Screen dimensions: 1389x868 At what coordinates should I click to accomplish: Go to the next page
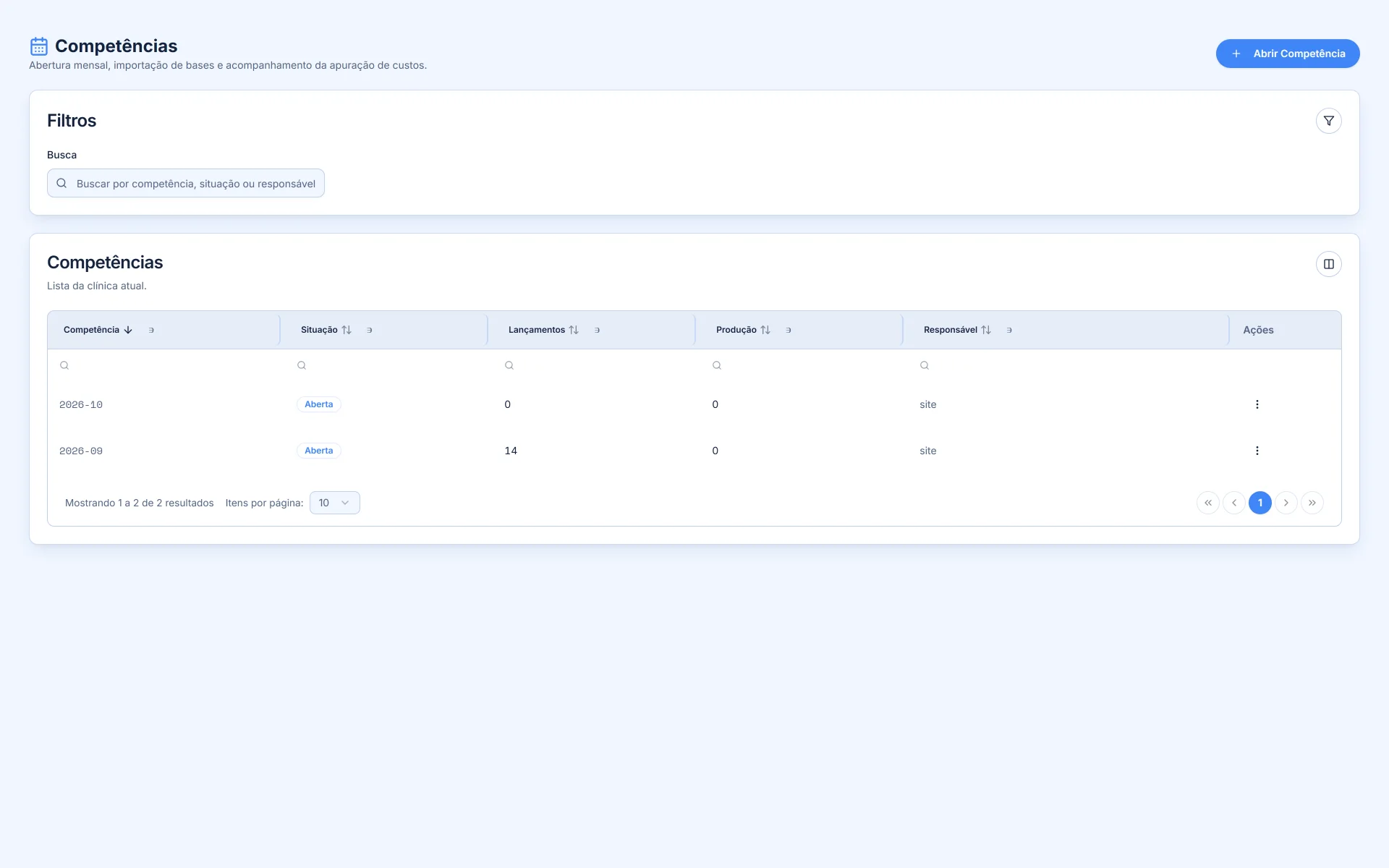tap(1286, 503)
